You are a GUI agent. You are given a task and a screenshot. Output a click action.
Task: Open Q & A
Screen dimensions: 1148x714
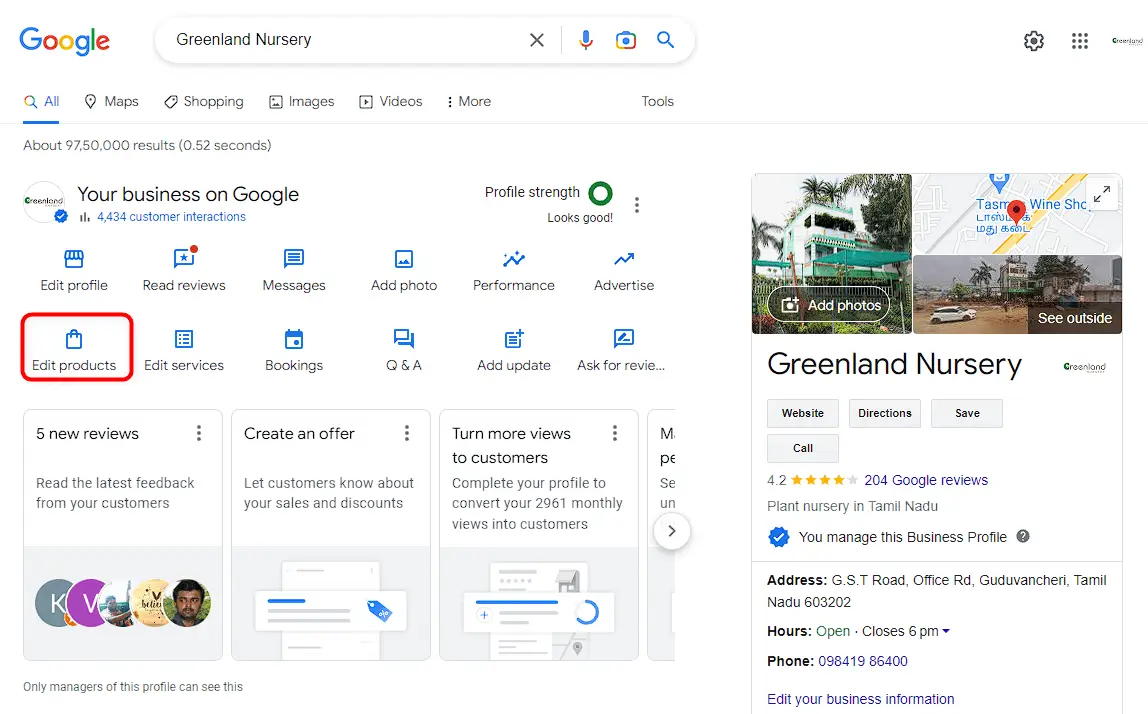[x=403, y=350]
